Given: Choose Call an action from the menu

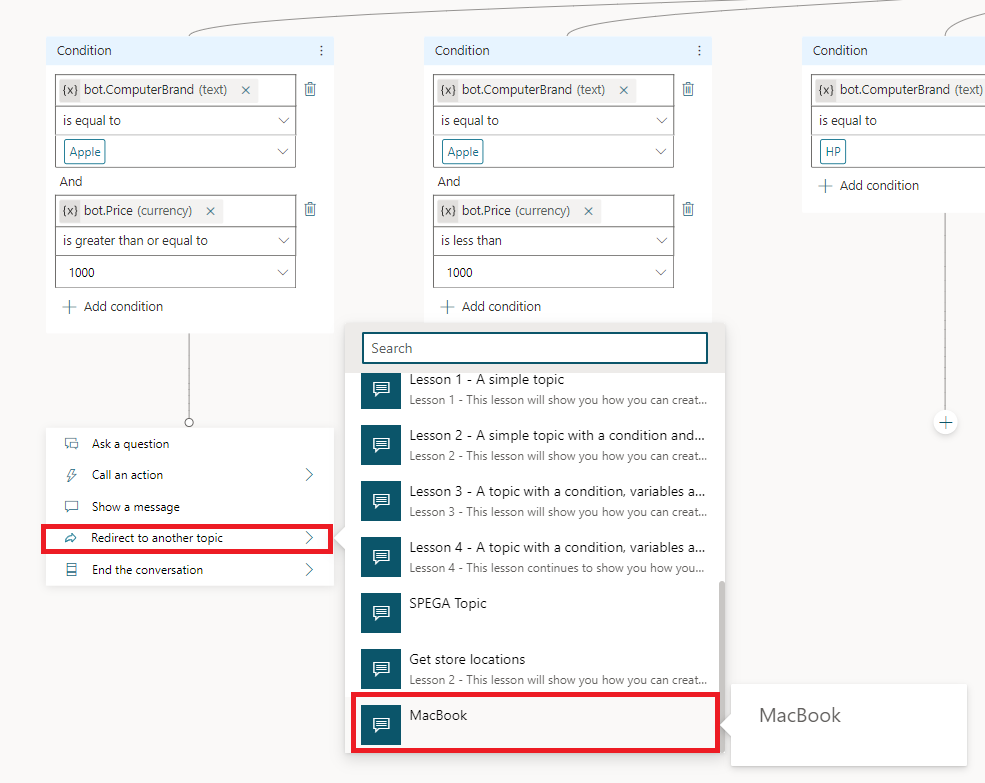Looking at the screenshot, I should point(189,475).
